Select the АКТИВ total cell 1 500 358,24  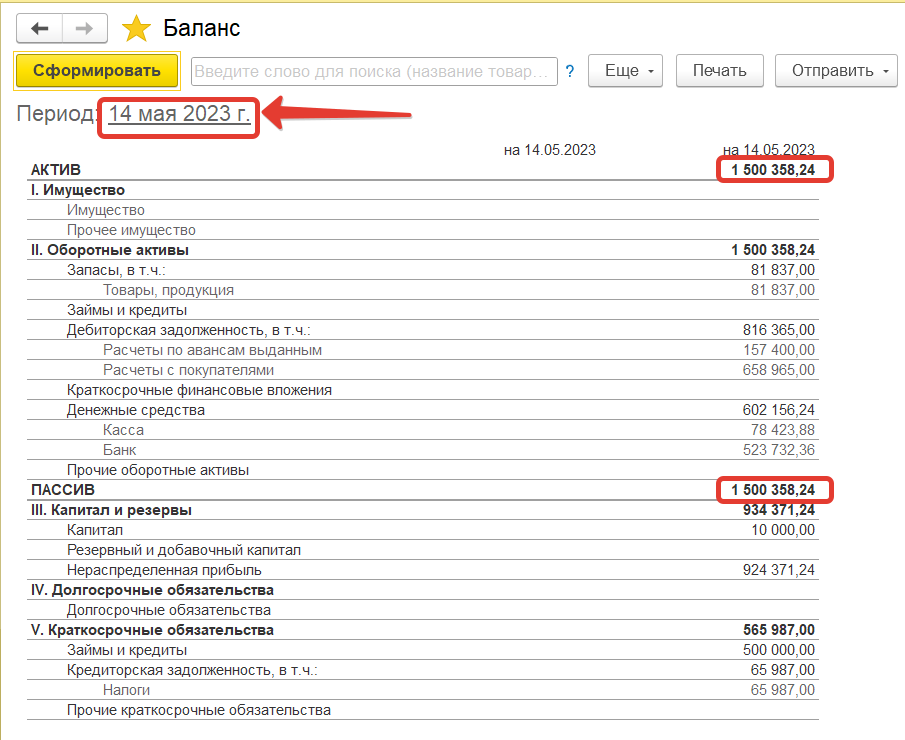coord(774,170)
